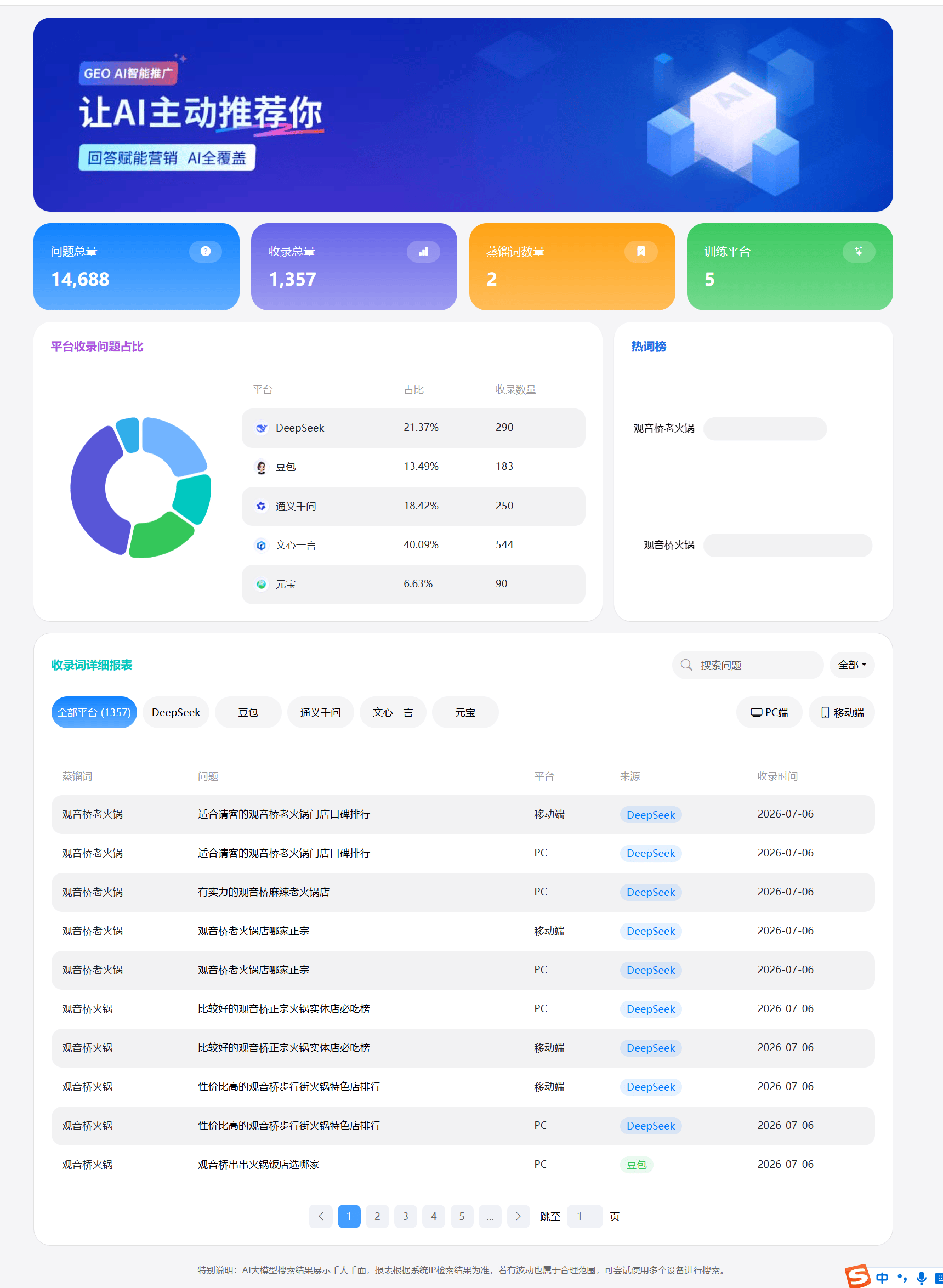Click the Sogou input method S icon

[858, 1276]
